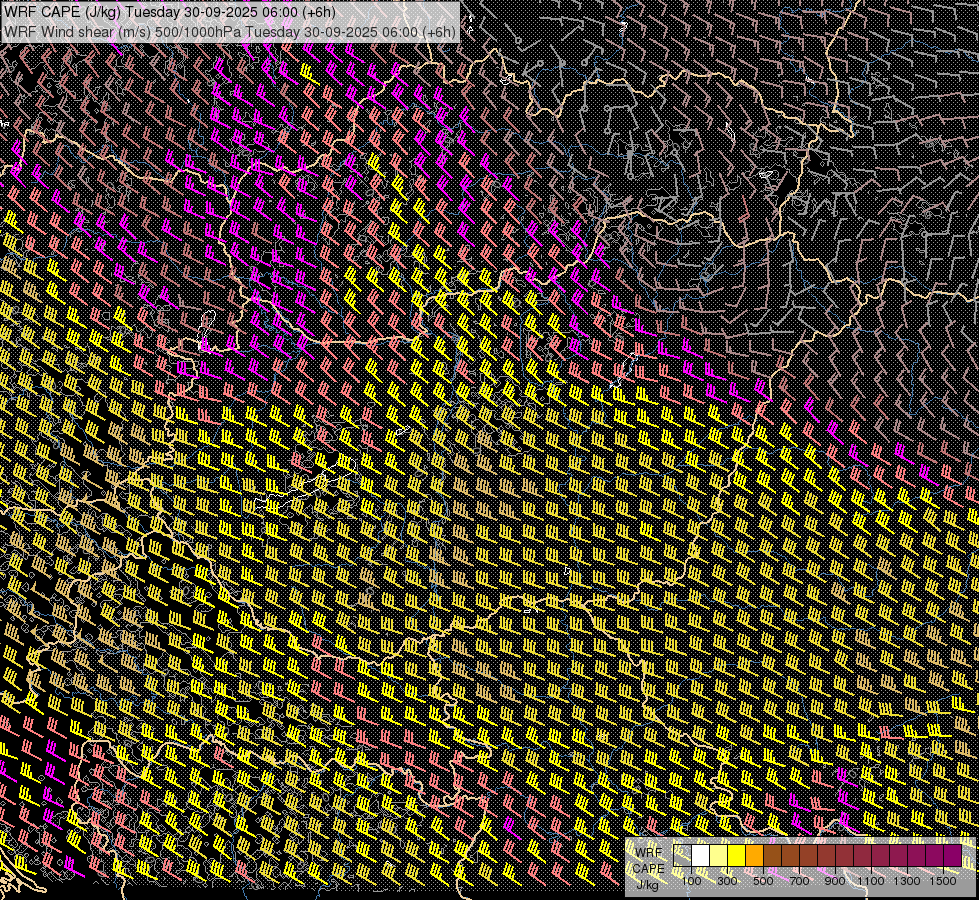Click the WRF CAPE (J/kg) title line
The image size is (979, 900).
coord(170,12)
